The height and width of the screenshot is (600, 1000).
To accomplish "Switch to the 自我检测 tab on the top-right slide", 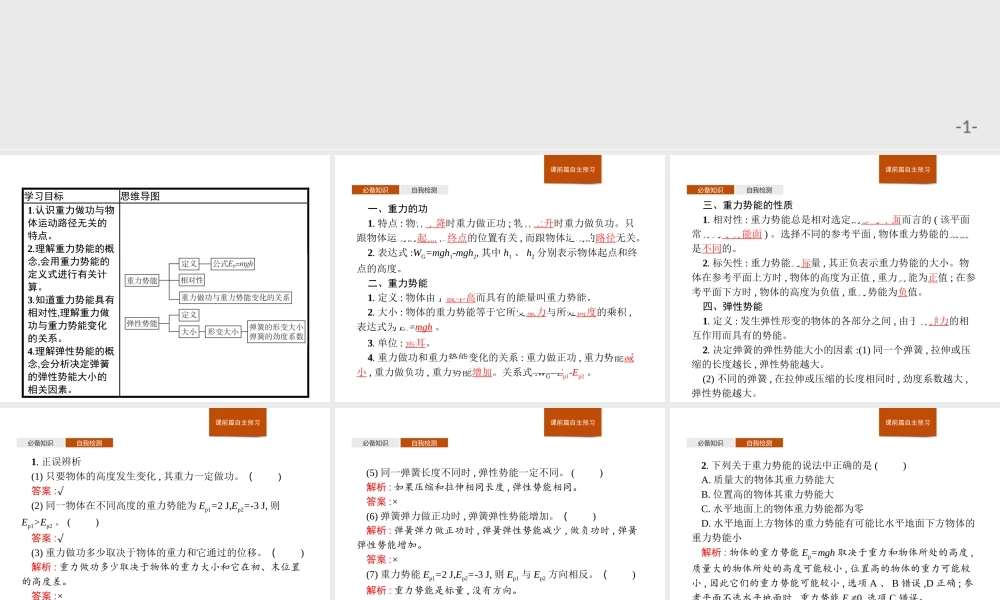I will tap(757, 189).
